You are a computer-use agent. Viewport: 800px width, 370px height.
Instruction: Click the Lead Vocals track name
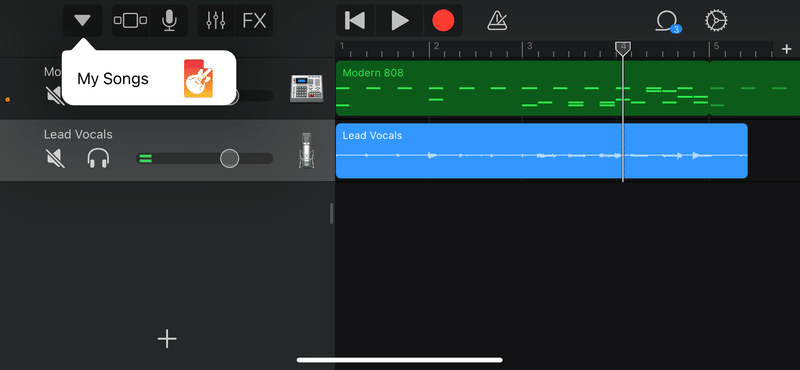tap(78, 135)
